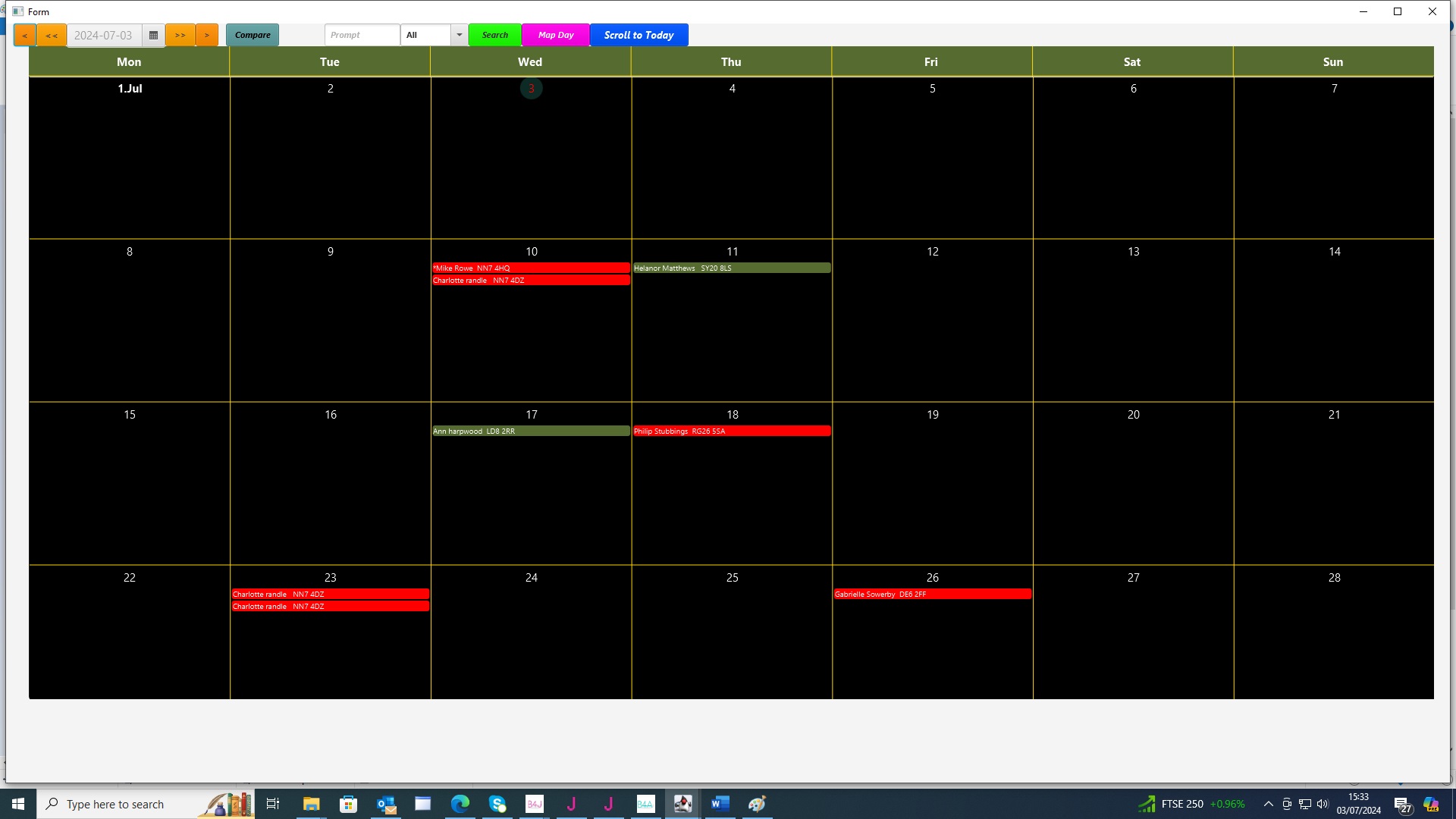1456x819 pixels.
Task: Select the Mike Rowe NN7 4HQ appointment
Action: [x=530, y=268]
